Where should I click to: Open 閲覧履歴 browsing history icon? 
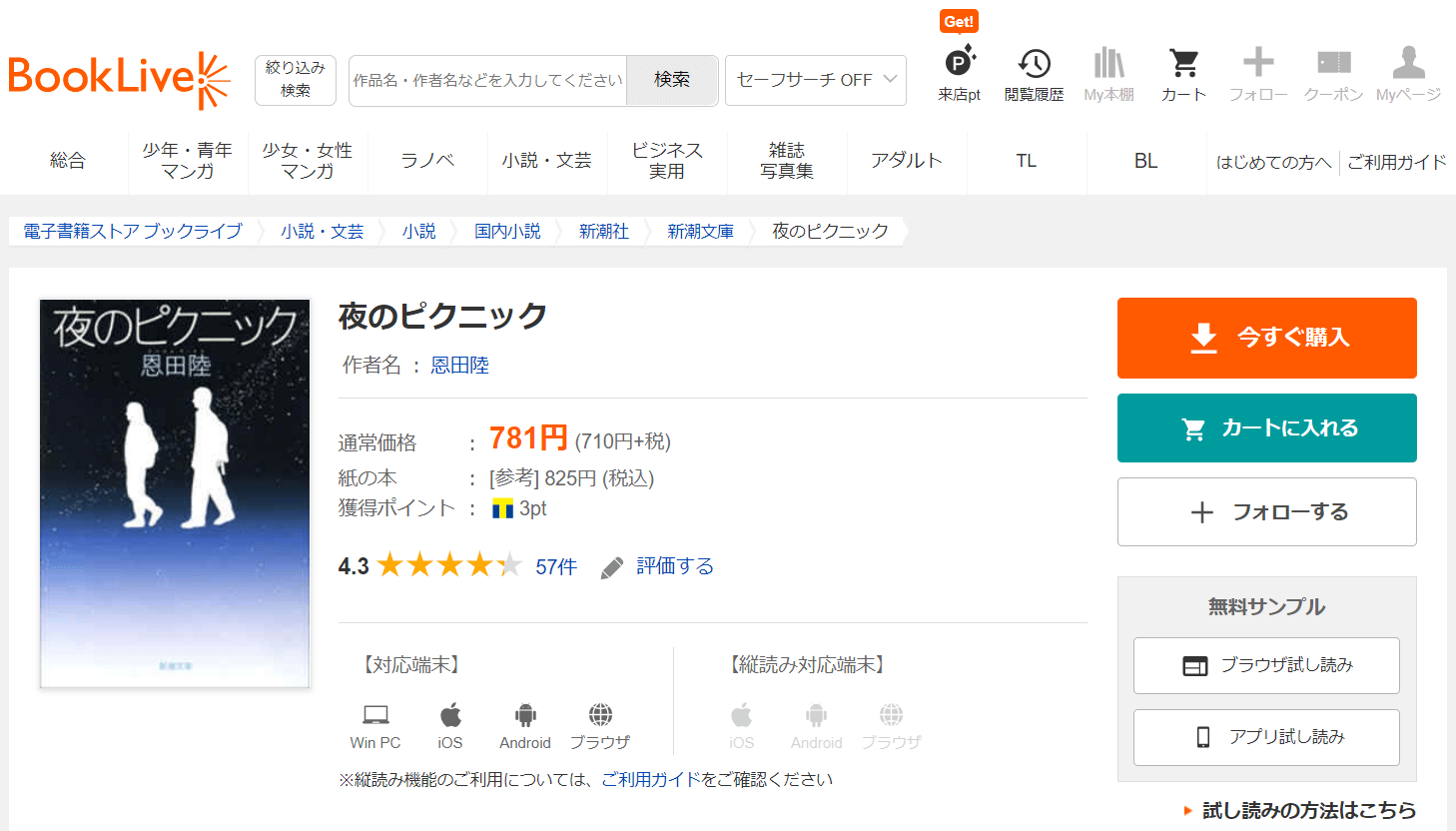[1034, 65]
